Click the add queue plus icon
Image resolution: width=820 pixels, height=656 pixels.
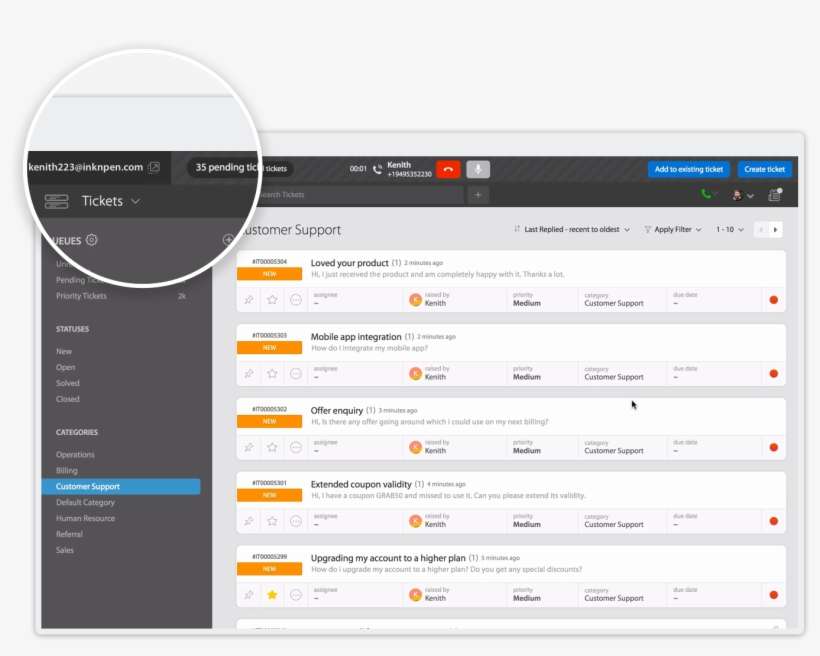228,240
